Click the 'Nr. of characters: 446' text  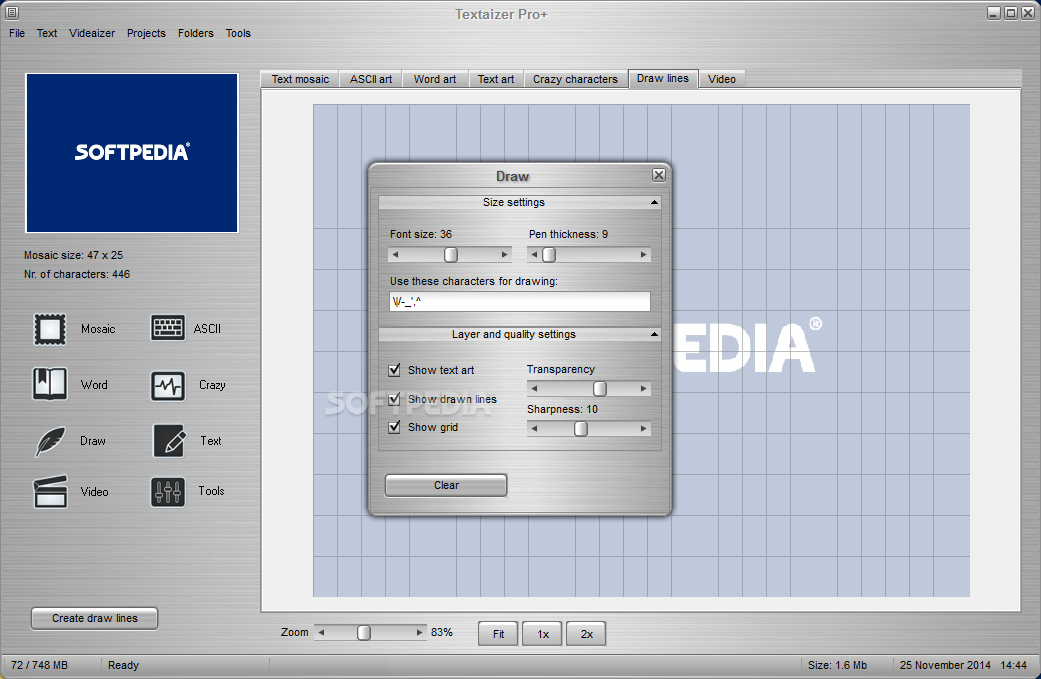point(77,274)
